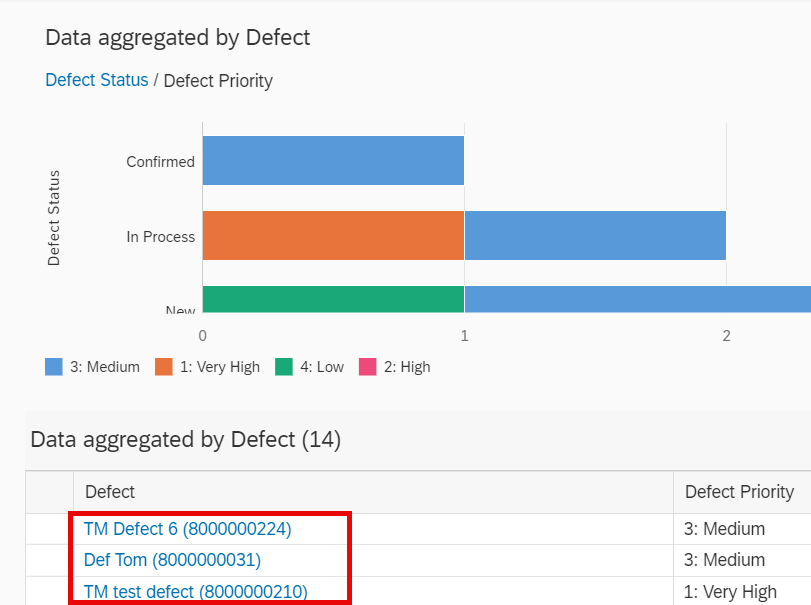Click the pink 2: High legend swatch
The height and width of the screenshot is (605, 811).
368,367
